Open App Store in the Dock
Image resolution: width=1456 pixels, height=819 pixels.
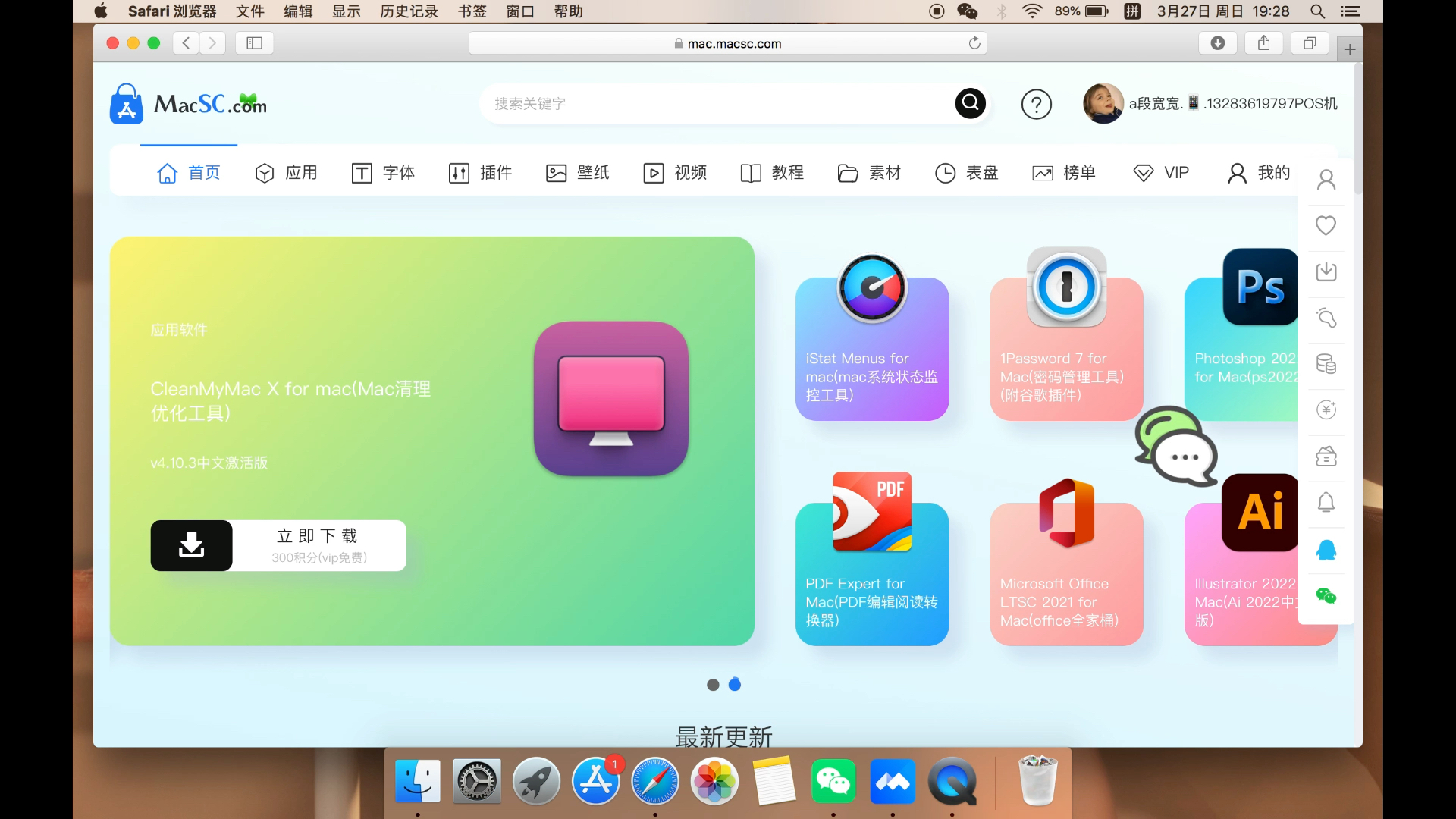(x=596, y=781)
